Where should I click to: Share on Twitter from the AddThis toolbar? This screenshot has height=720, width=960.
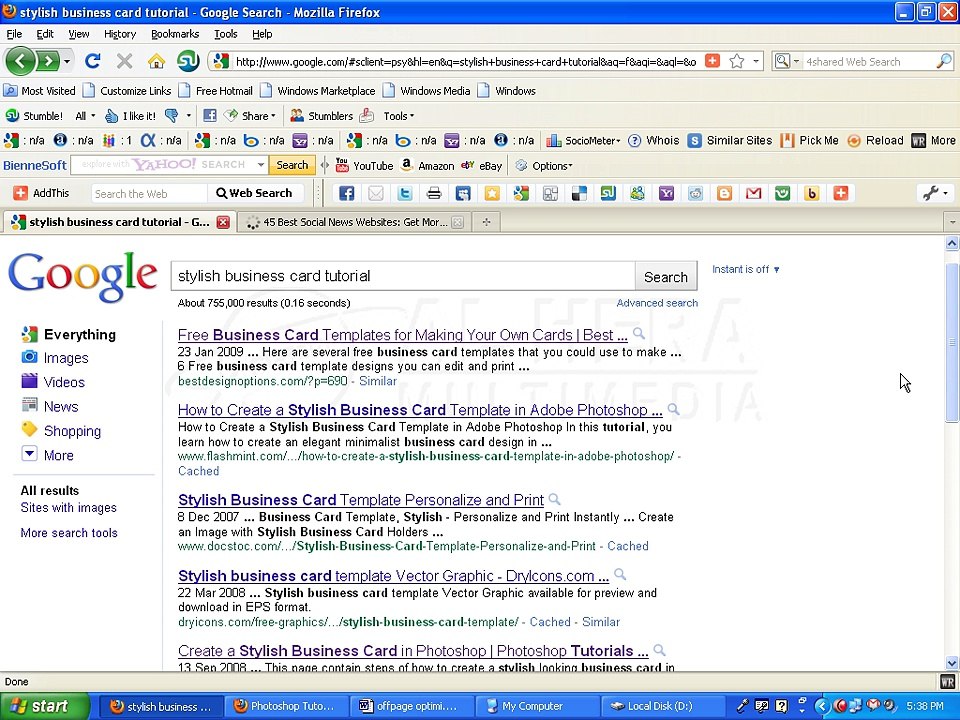click(405, 193)
